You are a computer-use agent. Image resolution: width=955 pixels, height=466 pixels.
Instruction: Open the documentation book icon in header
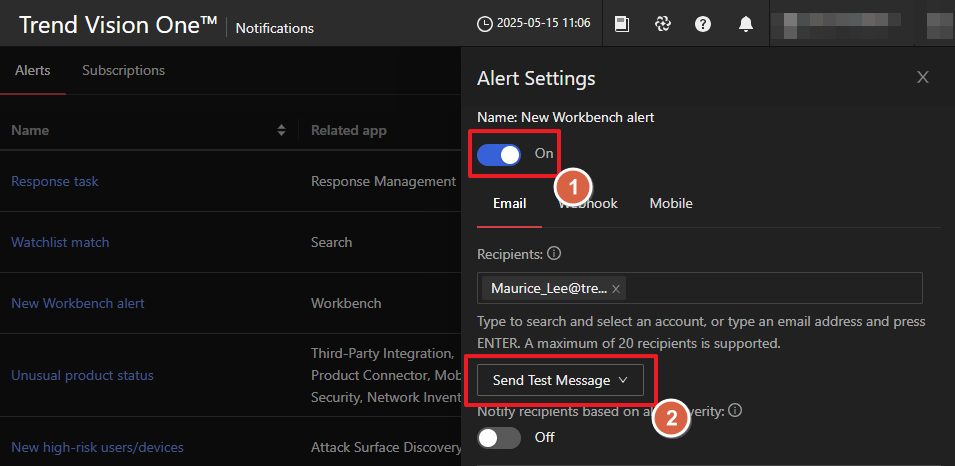622,24
